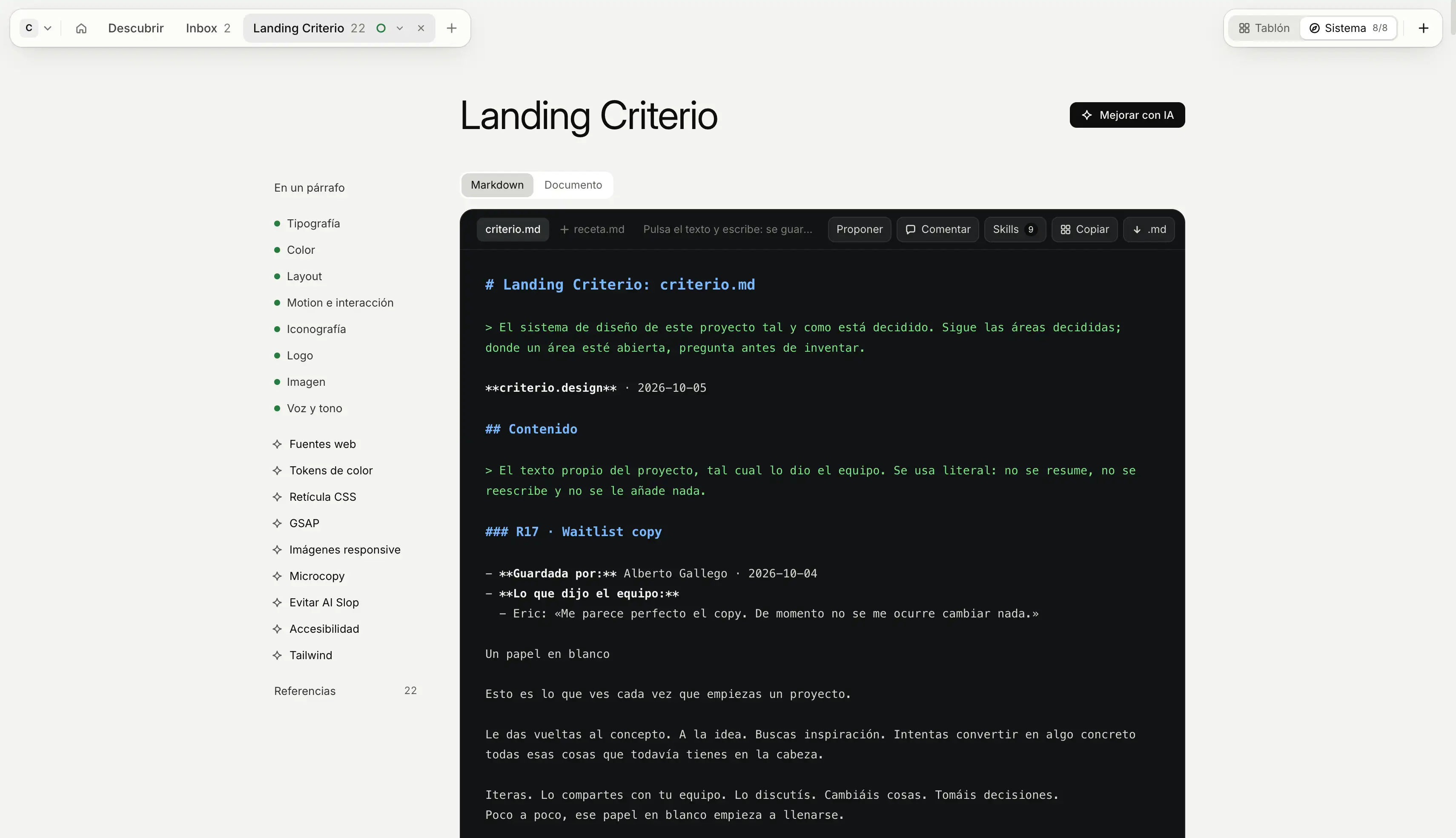Add the receta.md file

tap(592, 229)
